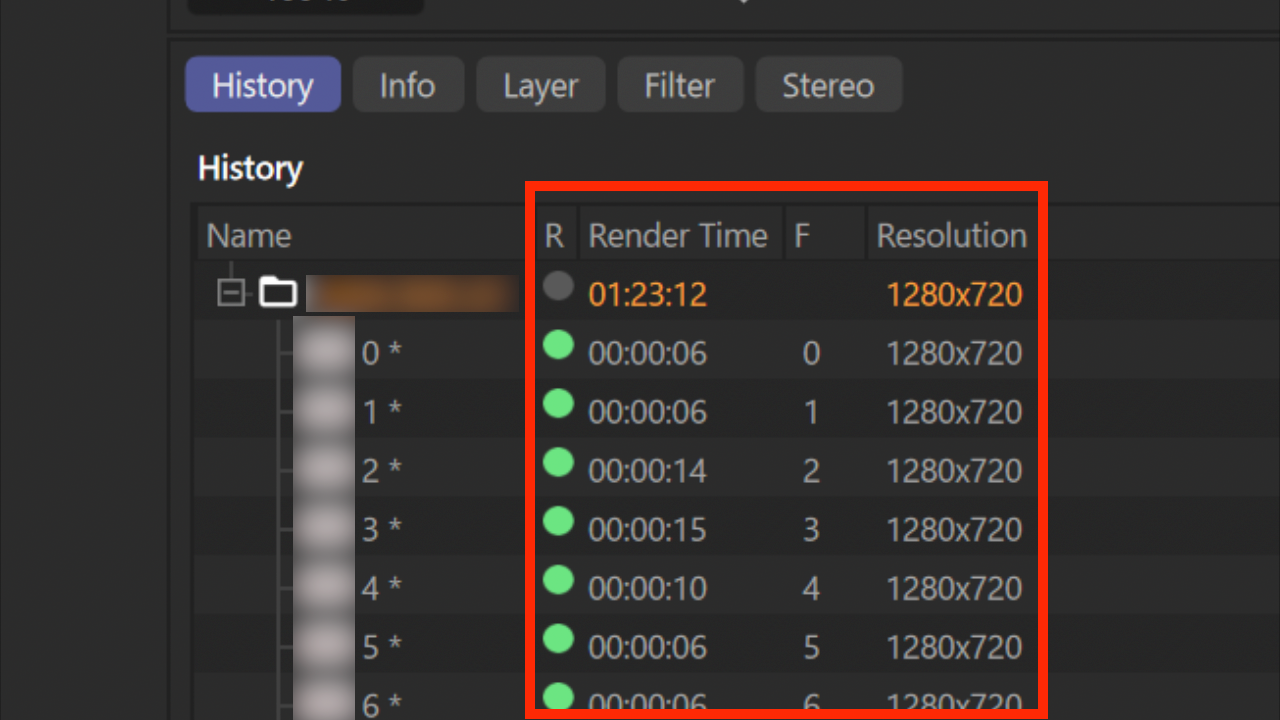Select history entry named "6 *"
The image size is (1280, 720).
click(380, 705)
